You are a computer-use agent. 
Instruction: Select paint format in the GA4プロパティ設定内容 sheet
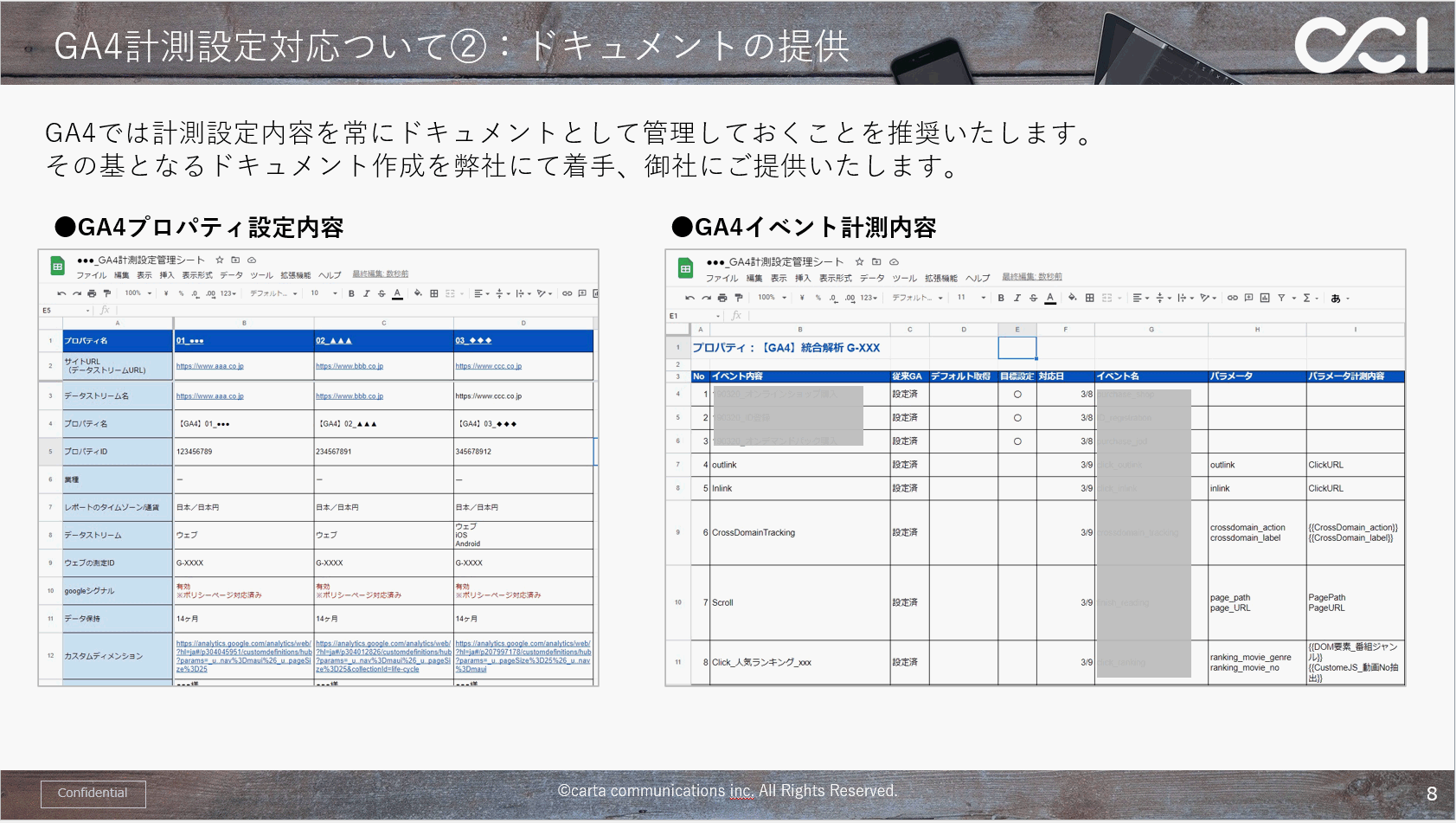click(107, 293)
